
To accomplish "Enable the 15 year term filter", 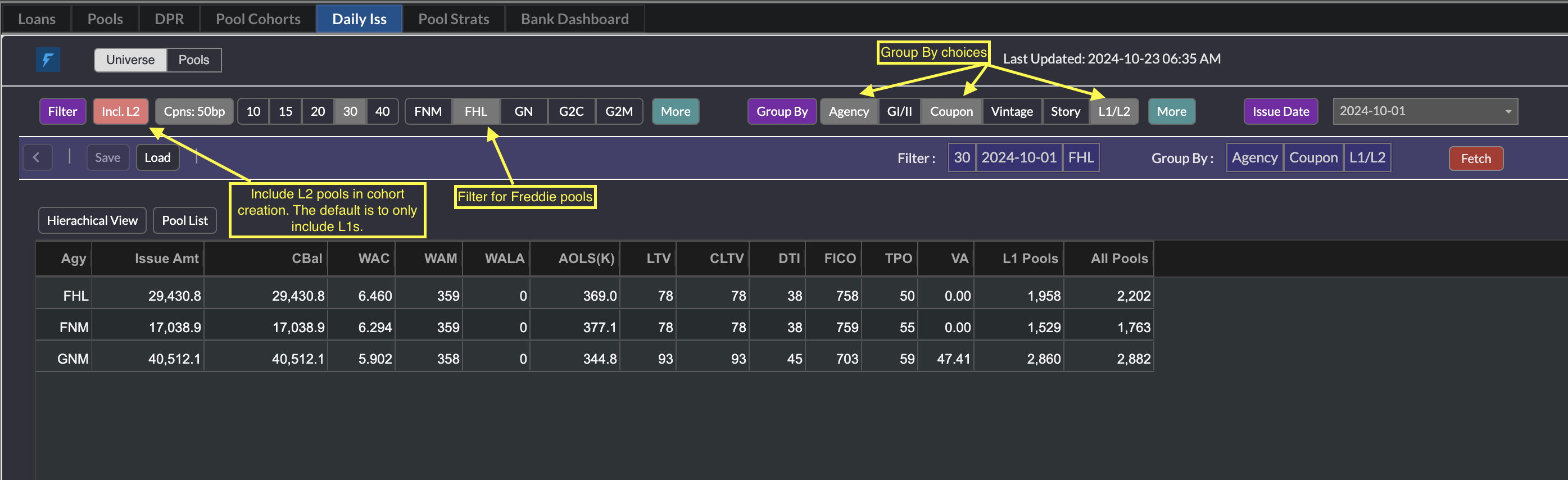I will coord(285,111).
